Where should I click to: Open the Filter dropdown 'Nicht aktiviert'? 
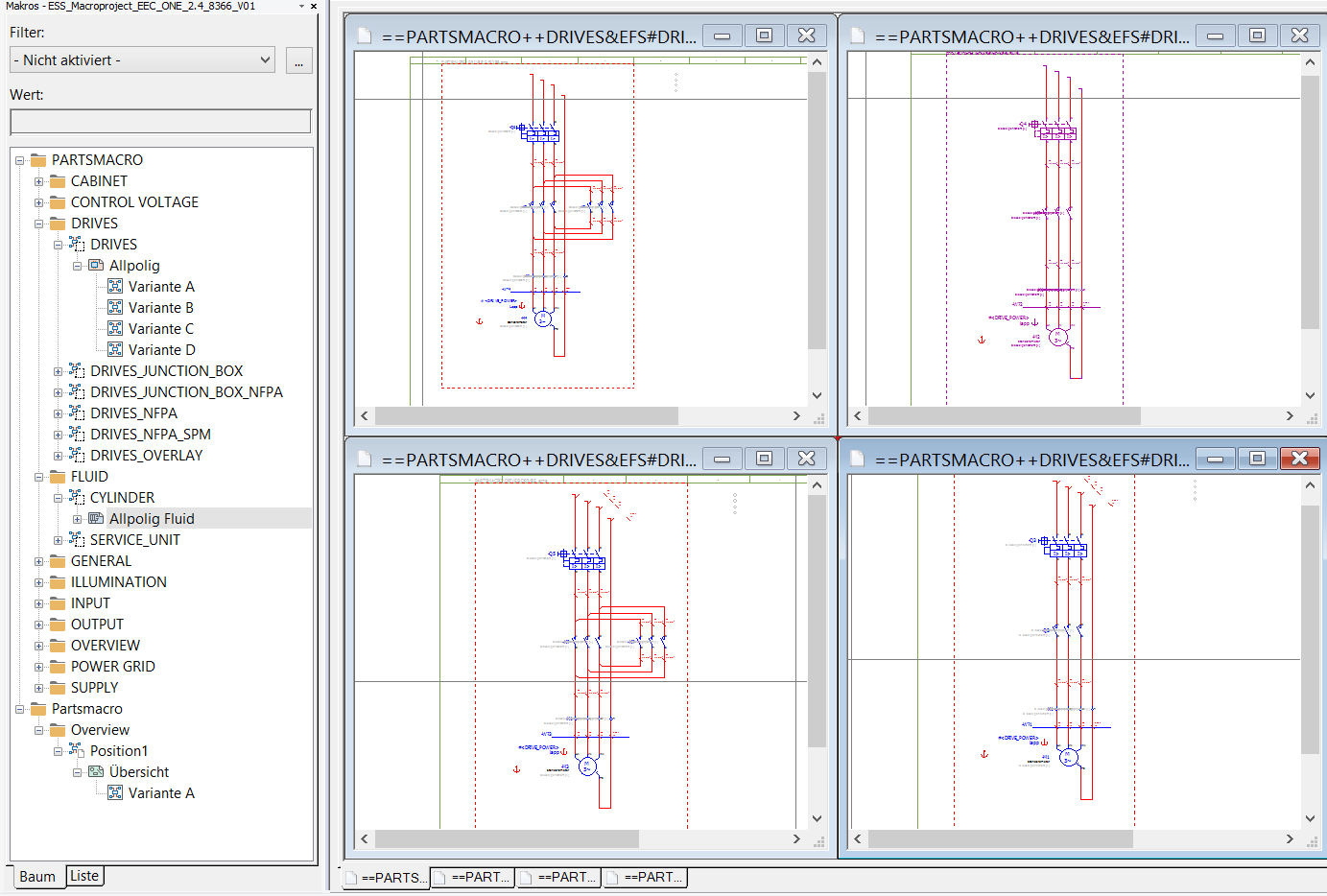pos(143,59)
